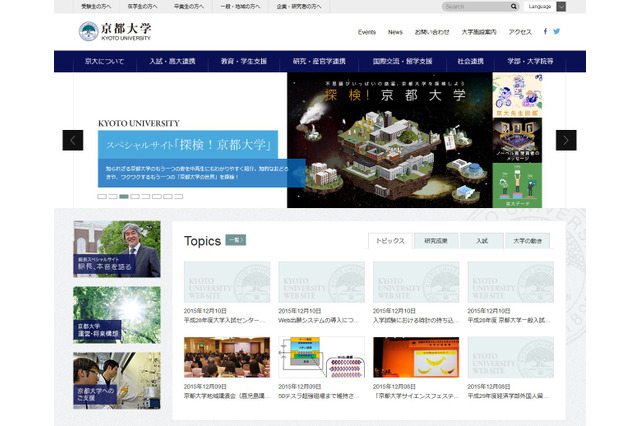The image size is (640, 426).
Task: Open the layered device diagram thumbnail
Action: click(x=321, y=357)
